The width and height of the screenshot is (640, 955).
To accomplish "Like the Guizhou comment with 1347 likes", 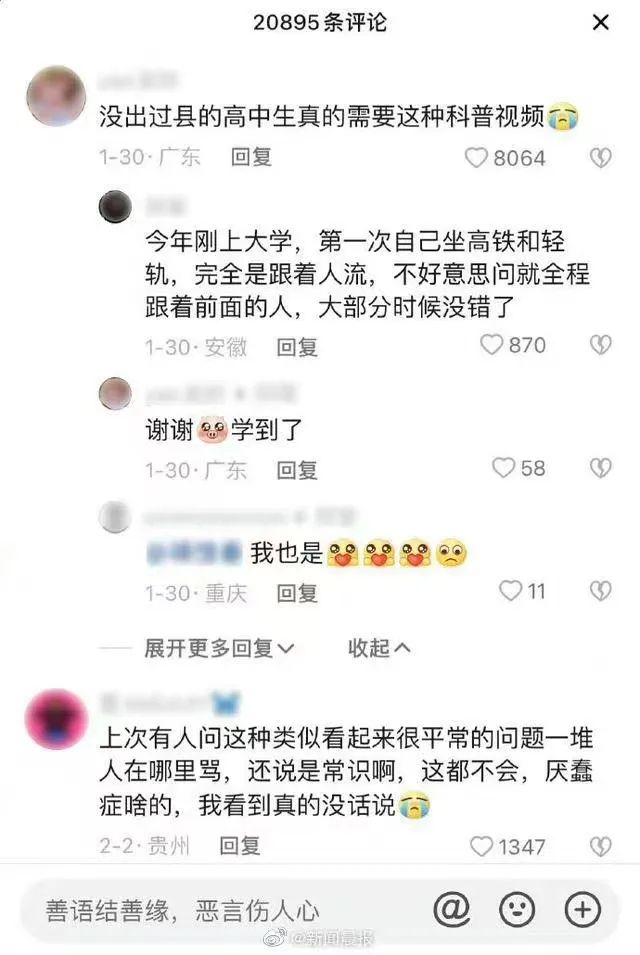I will tap(481, 846).
